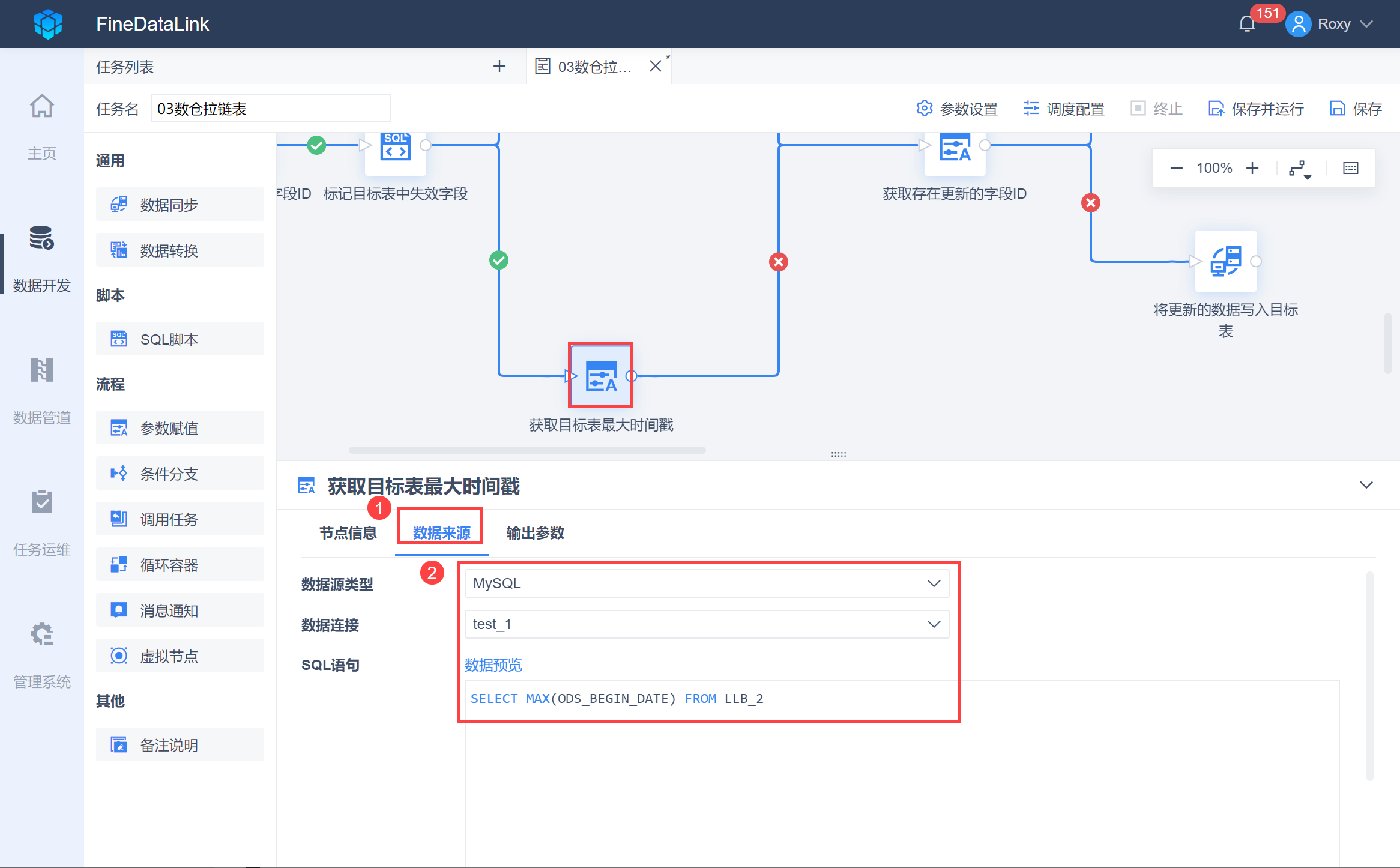Click the 将更新的数据写入目标表 sync node
The image size is (1400, 868).
tap(1225, 262)
